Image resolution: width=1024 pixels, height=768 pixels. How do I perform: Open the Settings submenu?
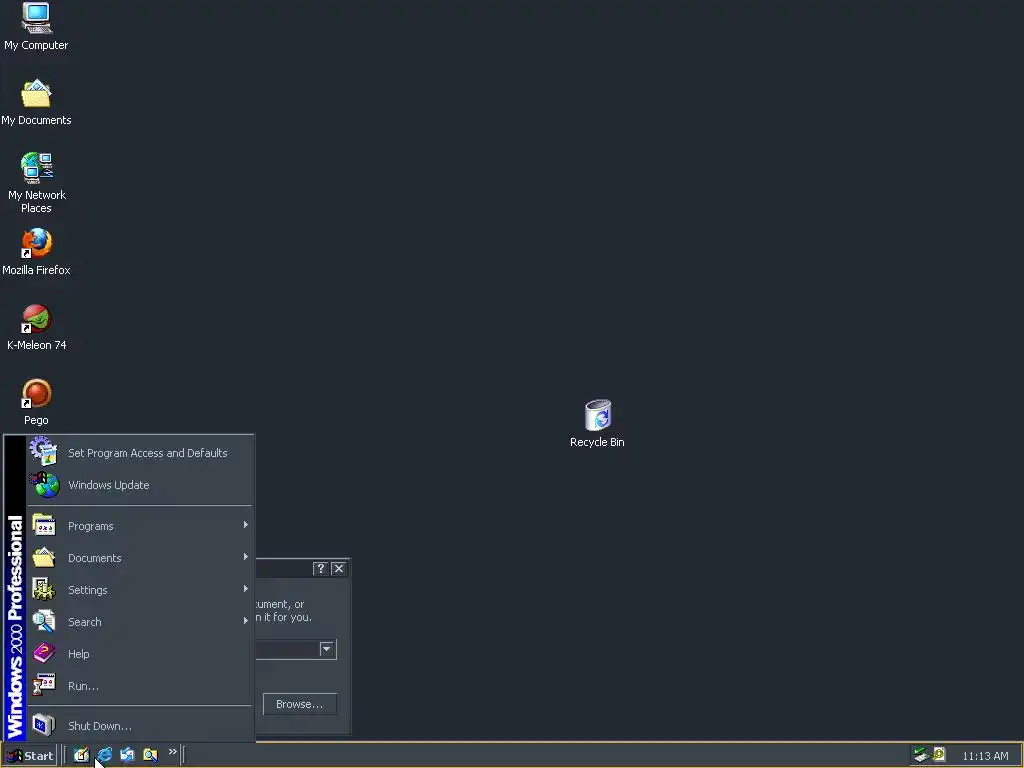pyautogui.click(x=140, y=590)
